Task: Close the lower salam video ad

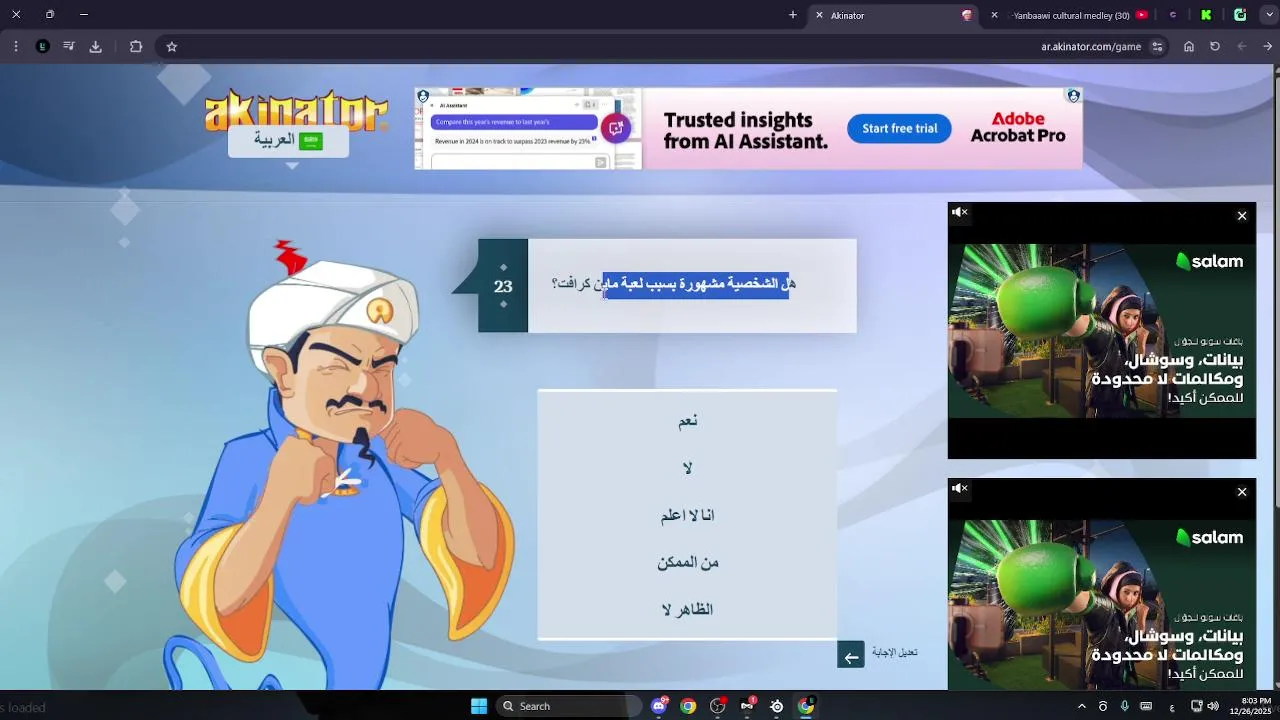Action: pyautogui.click(x=1242, y=492)
